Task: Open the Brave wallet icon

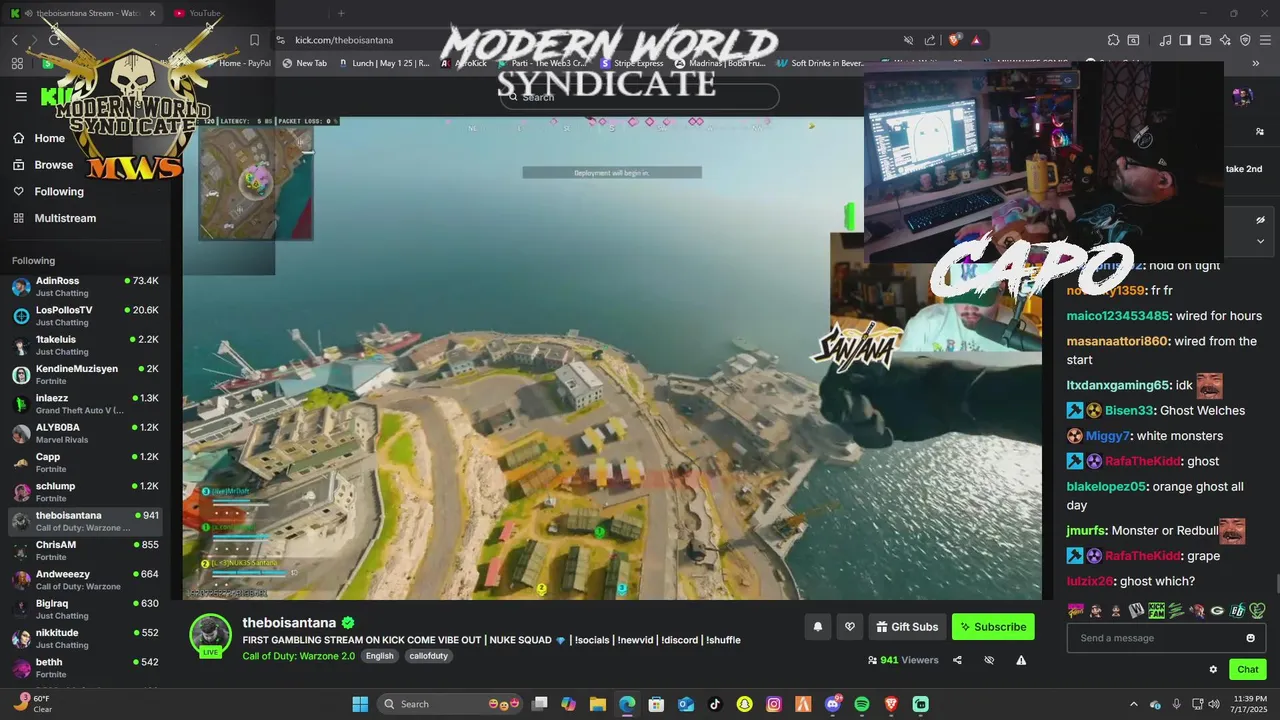Action: tap(1205, 40)
